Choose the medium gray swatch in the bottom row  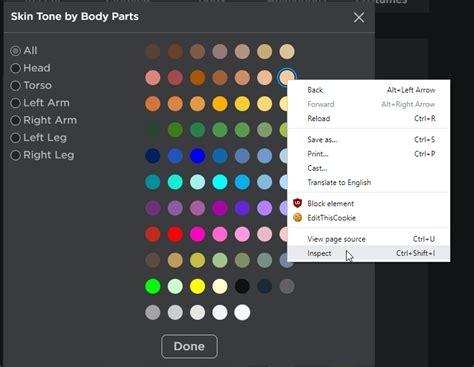[x=153, y=312]
